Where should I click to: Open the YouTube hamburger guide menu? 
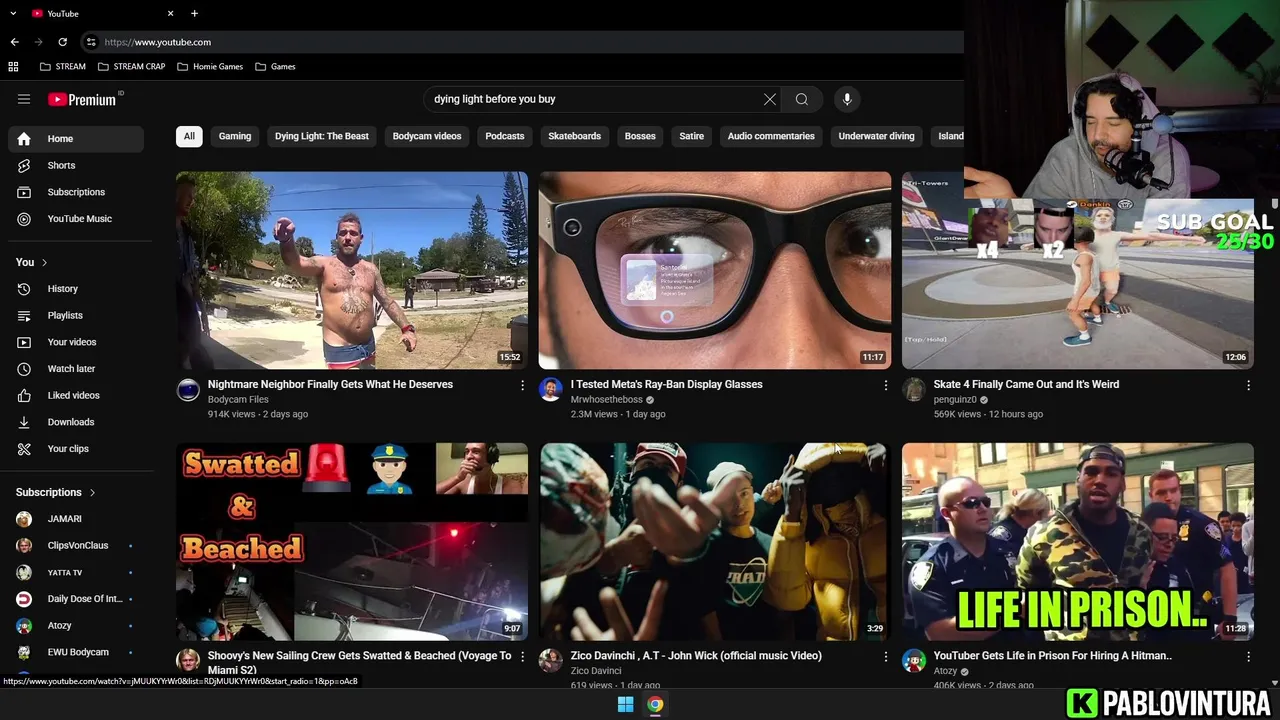(x=24, y=99)
